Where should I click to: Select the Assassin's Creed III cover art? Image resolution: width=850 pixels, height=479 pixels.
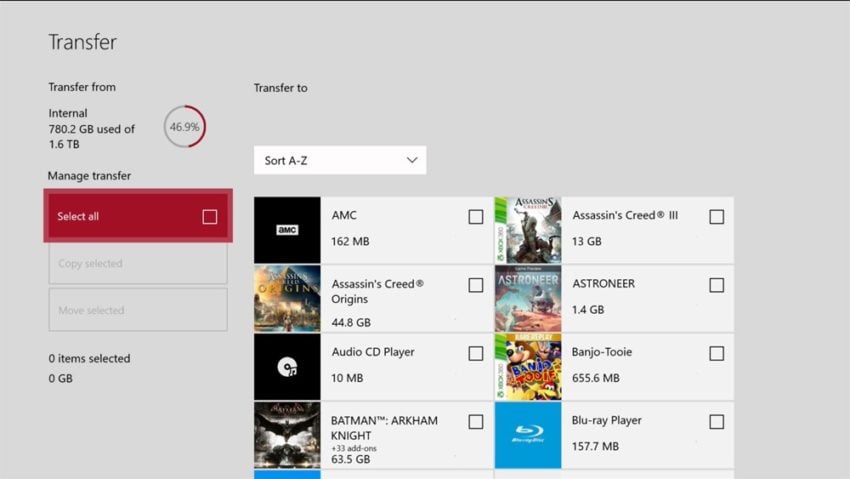(x=528, y=230)
